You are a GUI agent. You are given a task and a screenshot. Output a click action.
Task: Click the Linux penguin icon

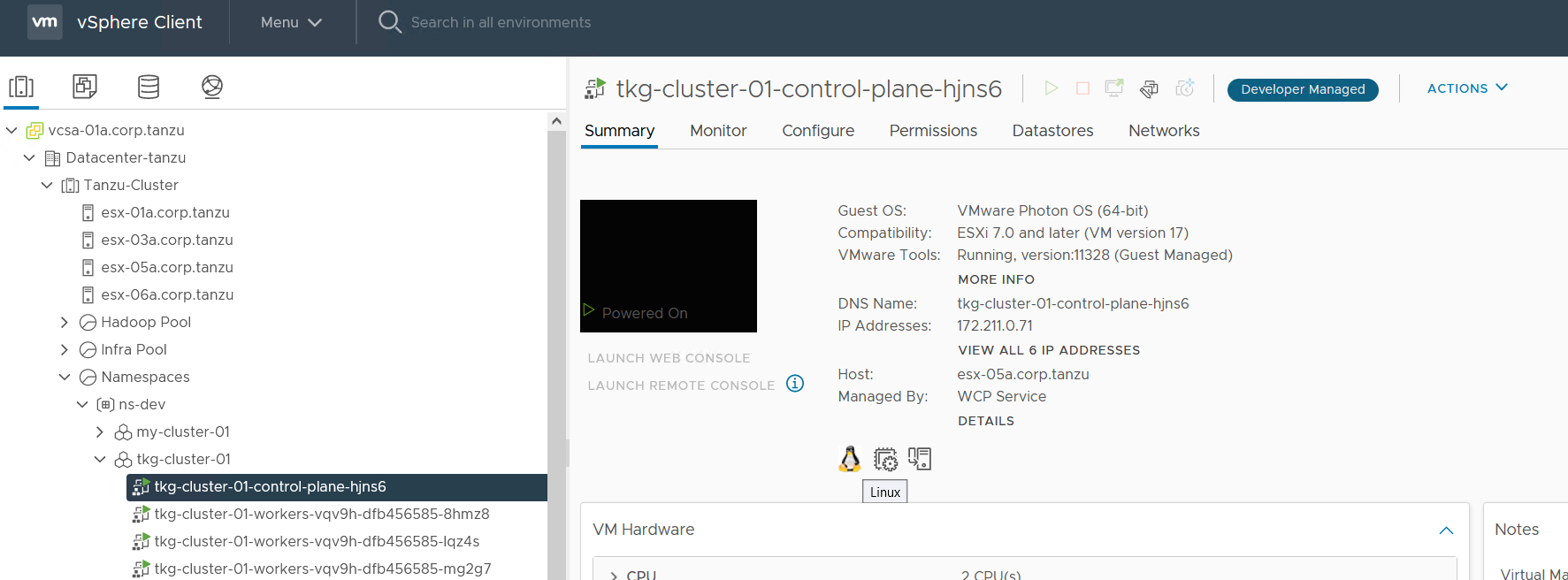850,459
